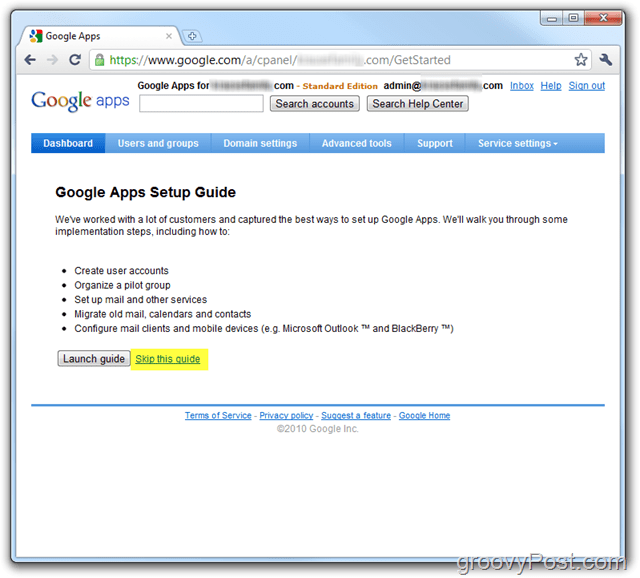Click the Search accounts button
Image resolution: width=640 pixels, height=578 pixels.
pos(315,104)
